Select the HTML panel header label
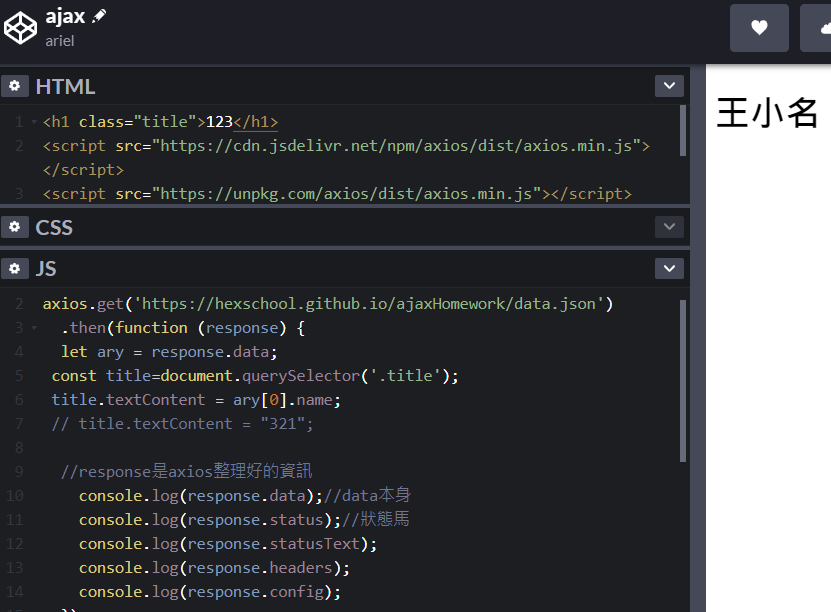The height and width of the screenshot is (612, 831). [x=65, y=87]
